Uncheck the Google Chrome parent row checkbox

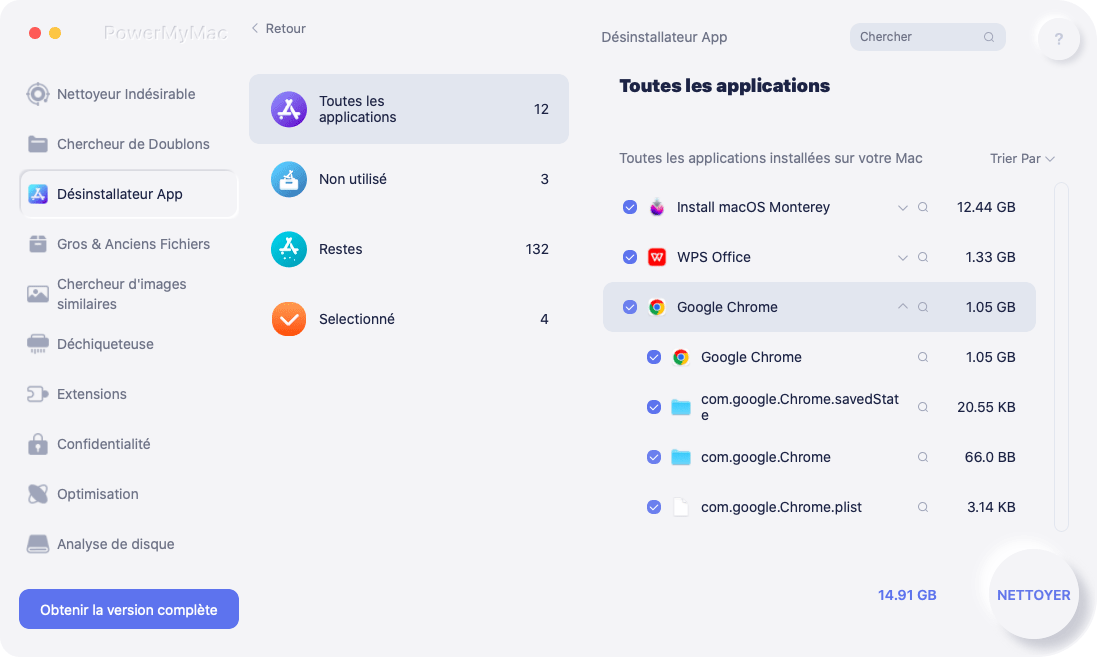(630, 307)
